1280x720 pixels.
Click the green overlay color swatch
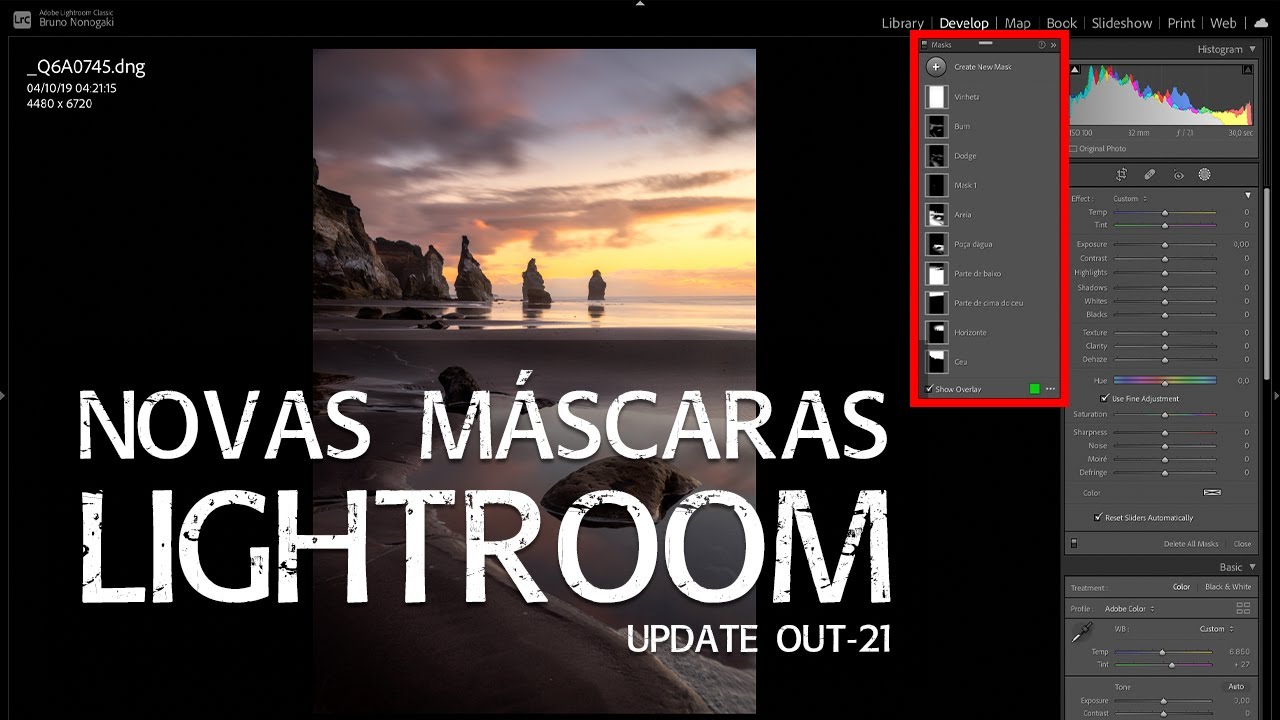pyautogui.click(x=1035, y=389)
